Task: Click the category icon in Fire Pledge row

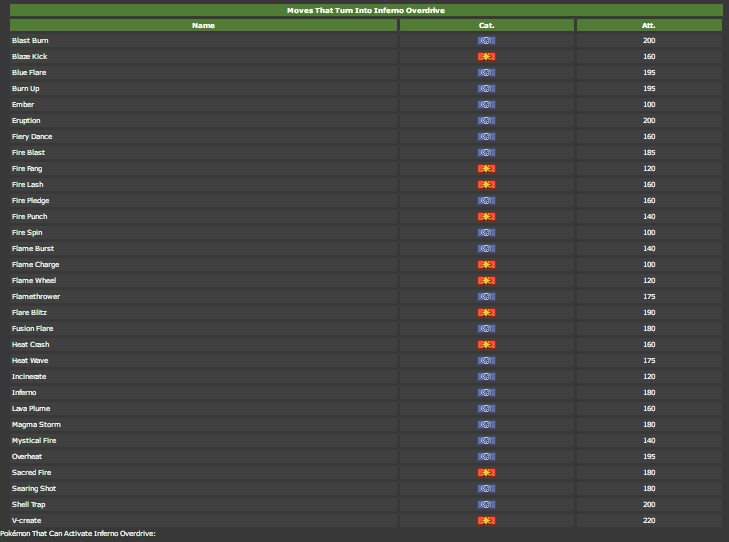Action: (486, 200)
